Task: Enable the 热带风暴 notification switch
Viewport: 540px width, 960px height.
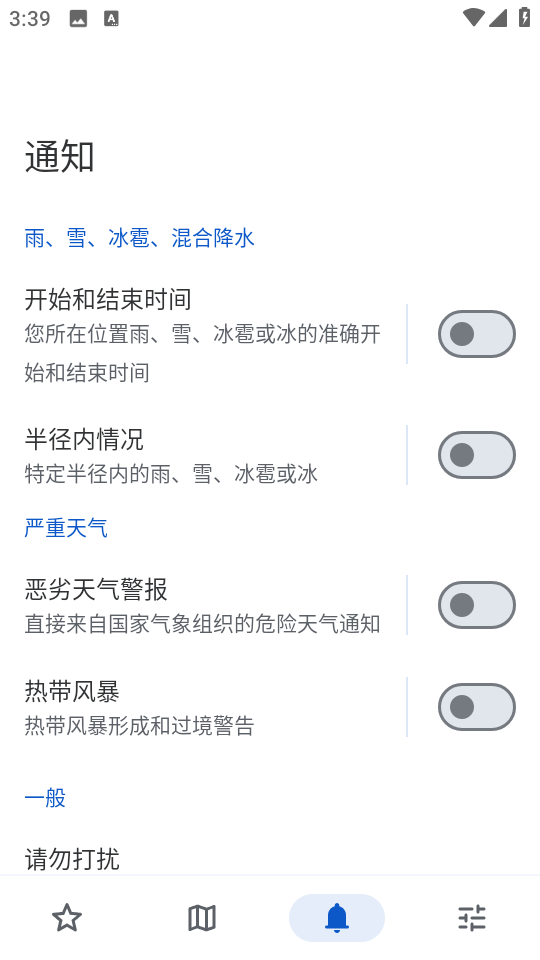Action: coord(477,707)
